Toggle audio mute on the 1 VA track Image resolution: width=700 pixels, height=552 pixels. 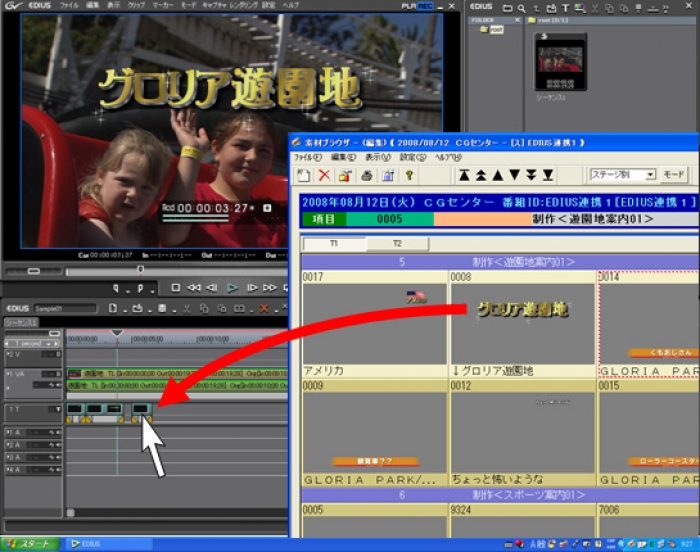click(x=58, y=385)
